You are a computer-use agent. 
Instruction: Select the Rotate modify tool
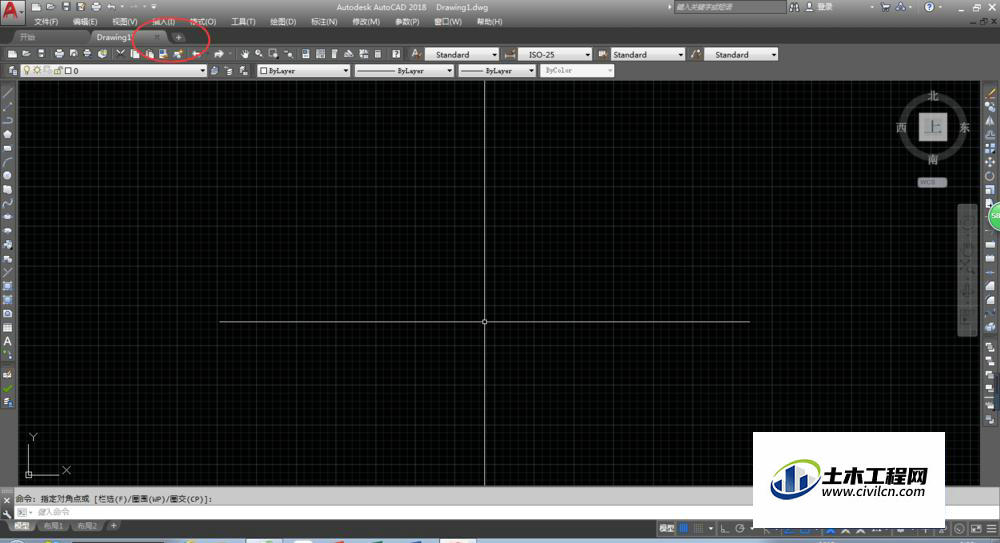point(990,175)
